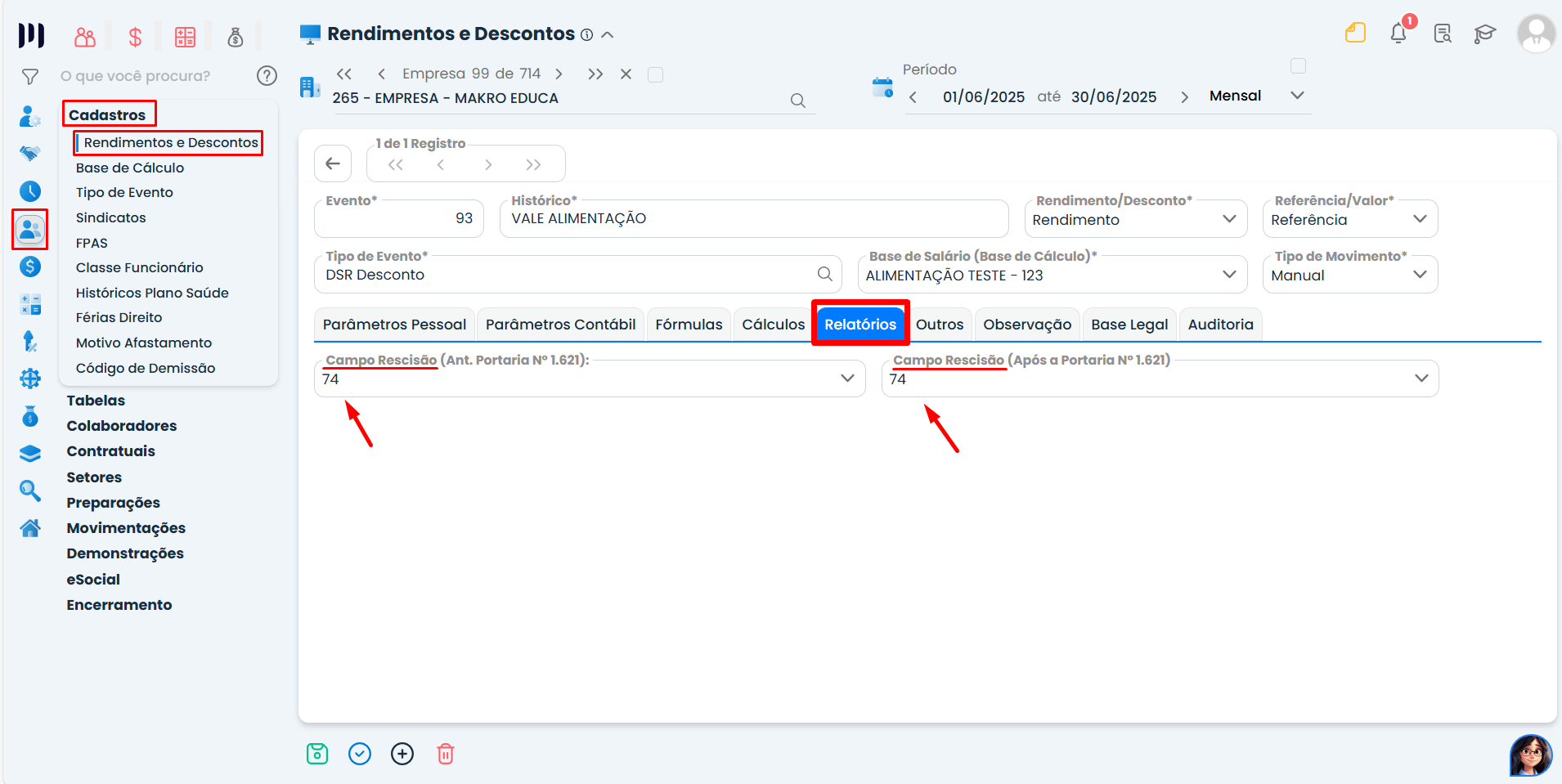The width and height of the screenshot is (1562, 784).
Task: Open the clock sidebar icon
Action: (x=30, y=191)
